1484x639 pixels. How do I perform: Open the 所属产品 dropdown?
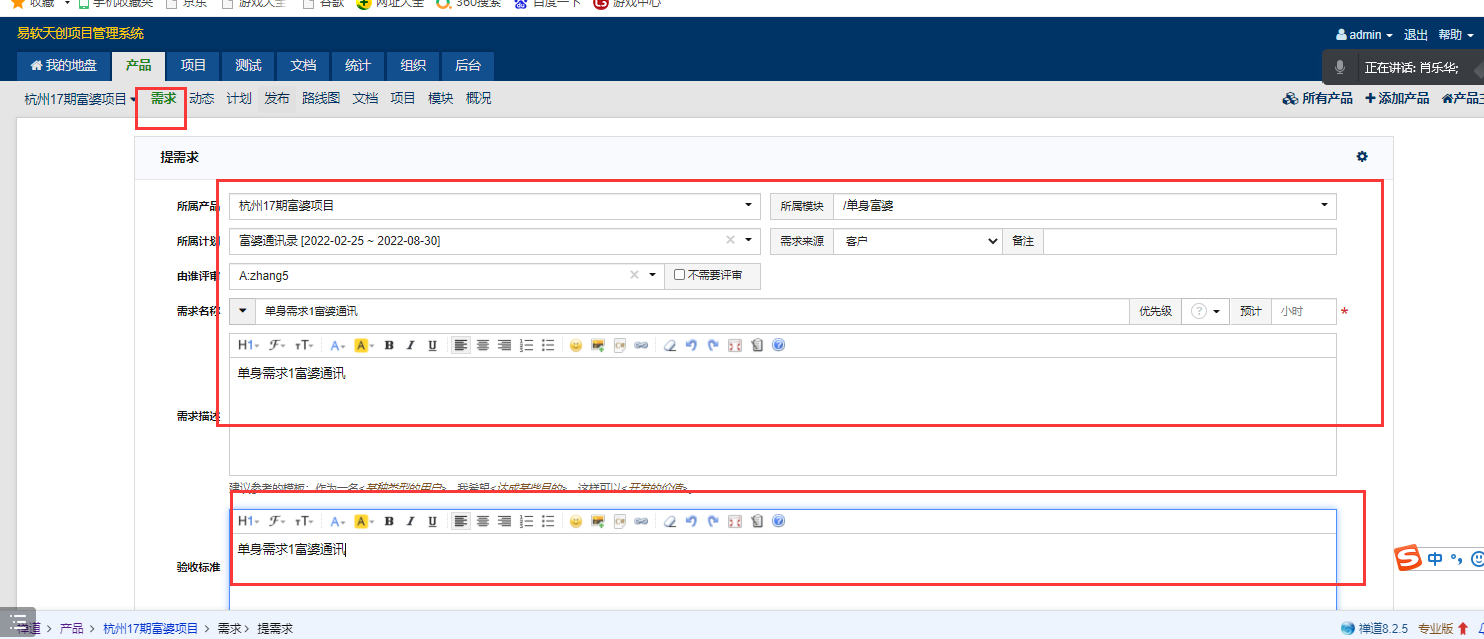click(495, 206)
